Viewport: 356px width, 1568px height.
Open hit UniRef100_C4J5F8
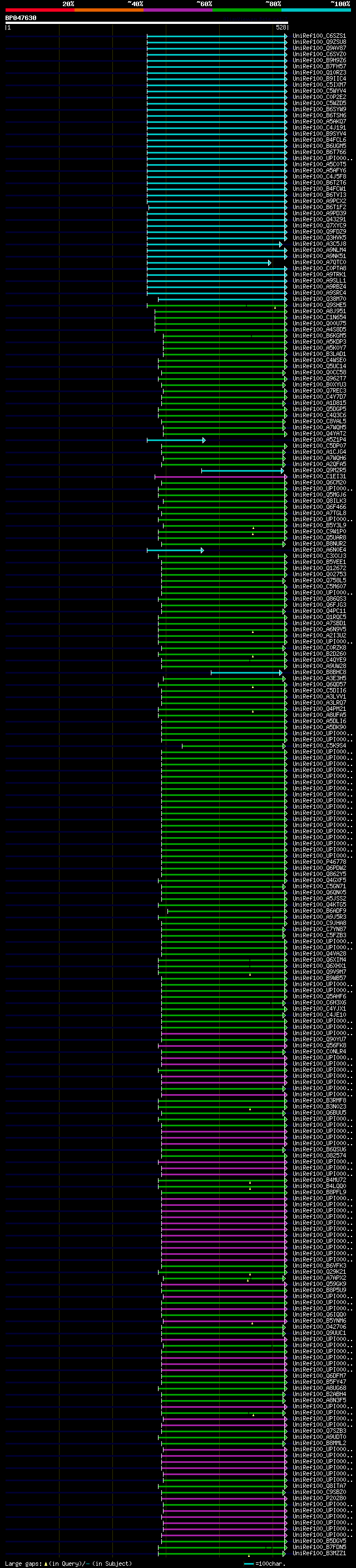(319, 176)
